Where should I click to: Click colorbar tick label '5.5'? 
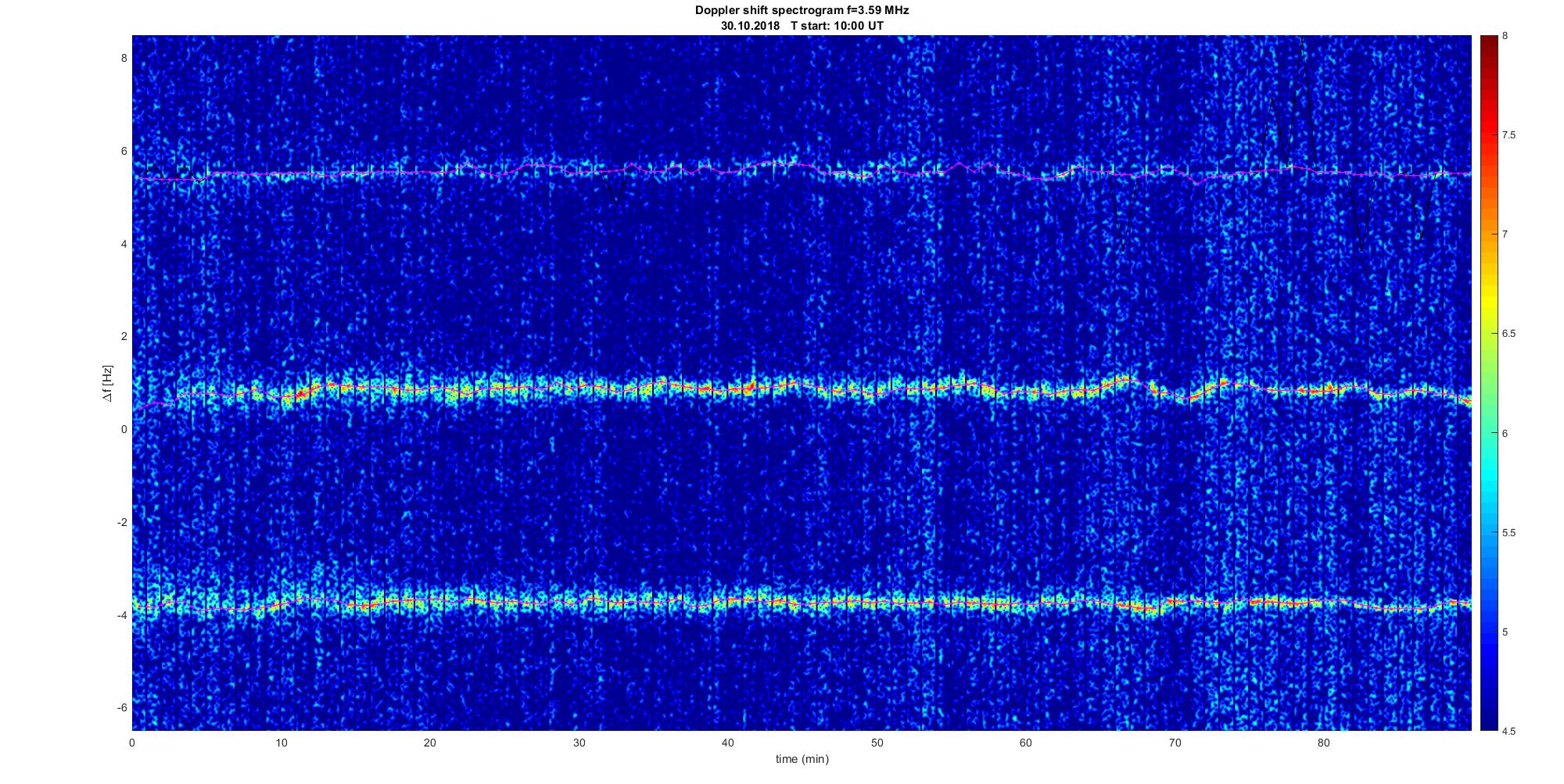click(1508, 533)
